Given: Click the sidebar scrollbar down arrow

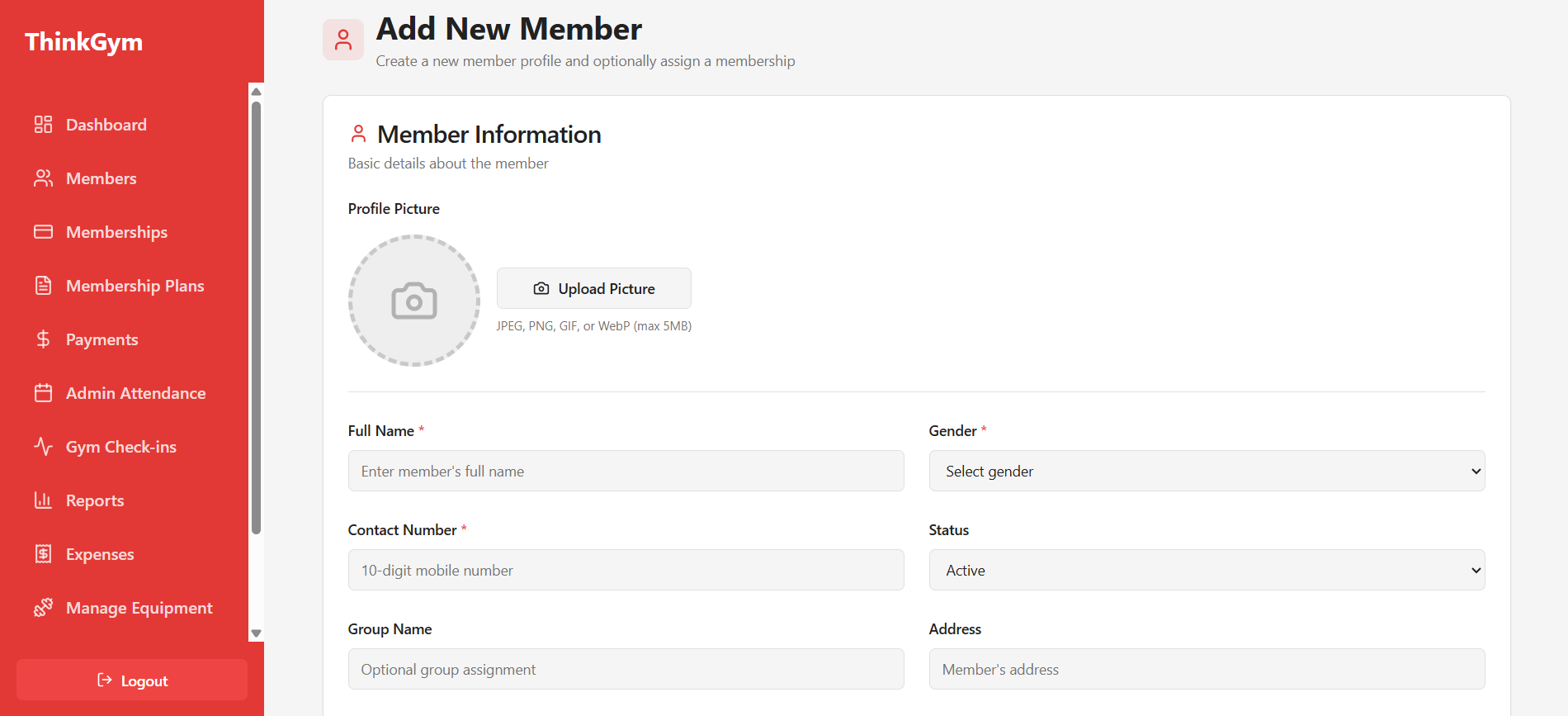Looking at the screenshot, I should pos(256,633).
